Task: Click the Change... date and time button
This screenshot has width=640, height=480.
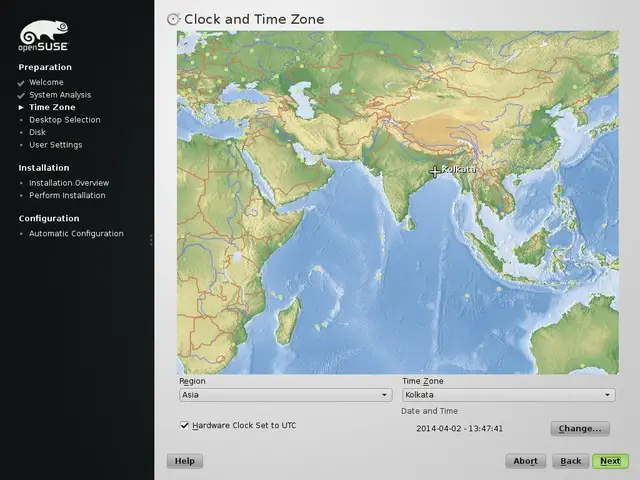Action: 580,429
